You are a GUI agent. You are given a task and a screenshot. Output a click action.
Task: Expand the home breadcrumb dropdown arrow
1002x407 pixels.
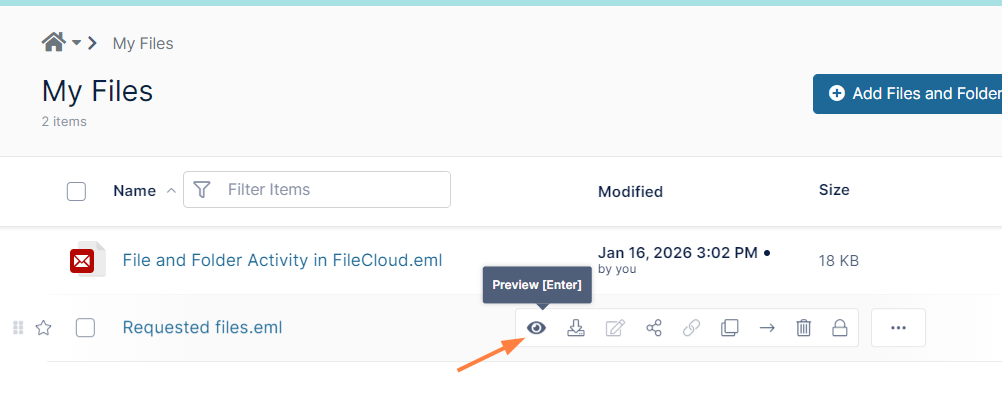[x=76, y=43]
